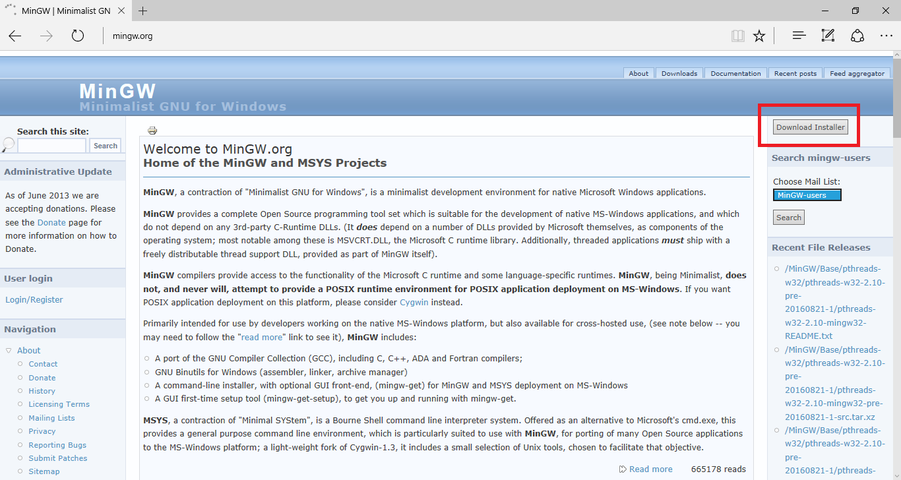Open the Sitemap navigation link

click(44, 471)
